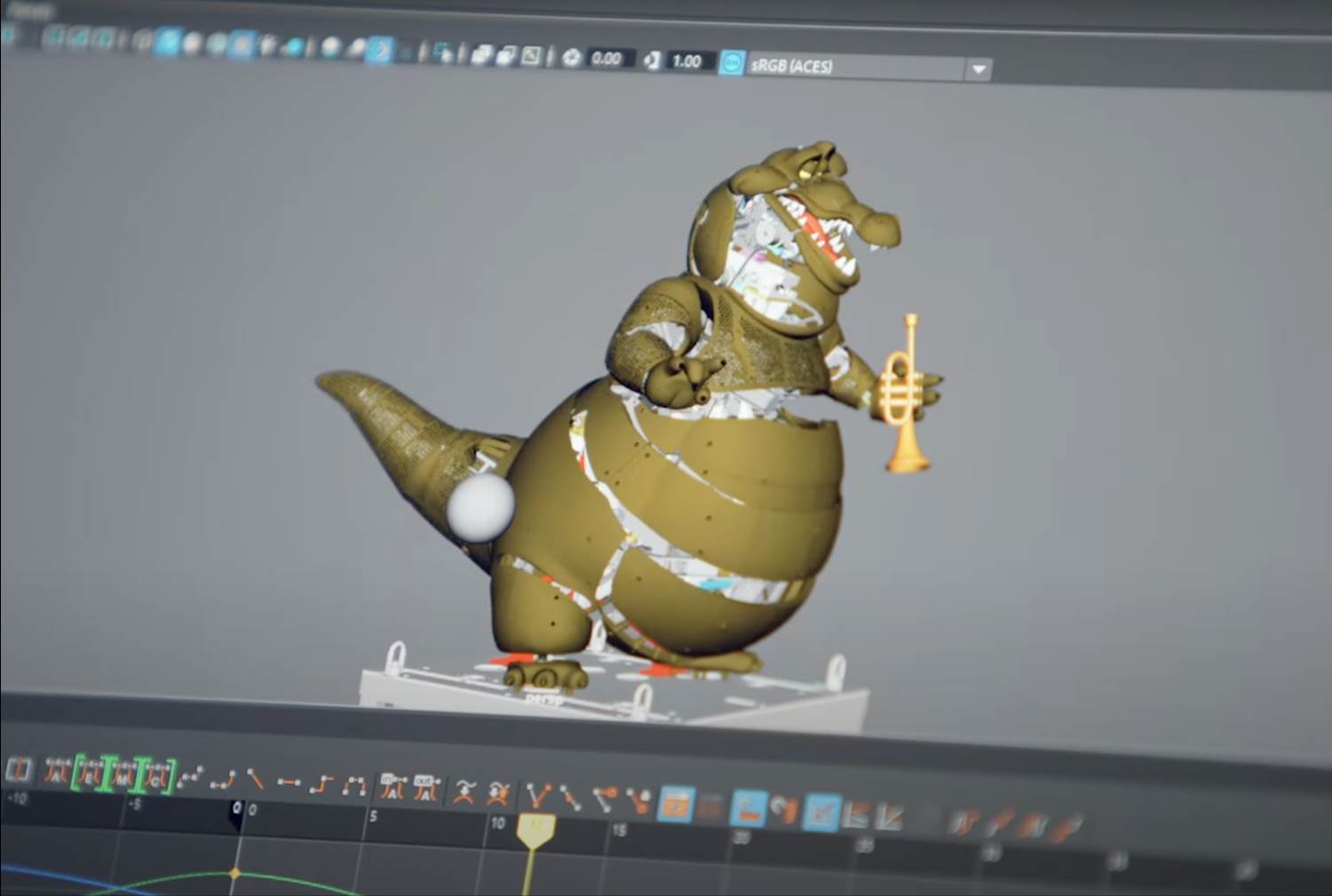Open the sRGB (ACES) view transform dropdown

tap(979, 69)
